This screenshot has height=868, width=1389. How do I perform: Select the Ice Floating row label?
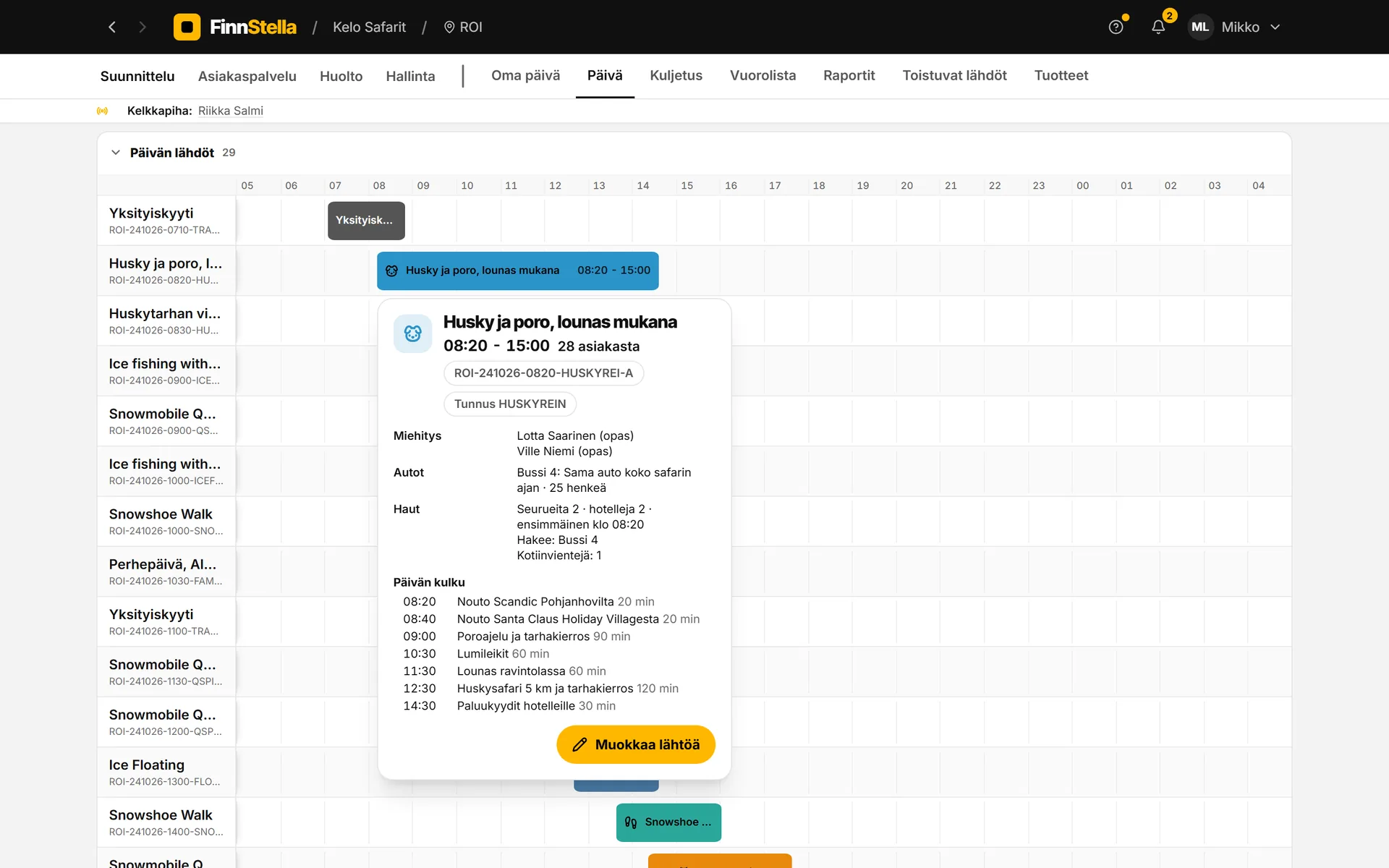166,772
